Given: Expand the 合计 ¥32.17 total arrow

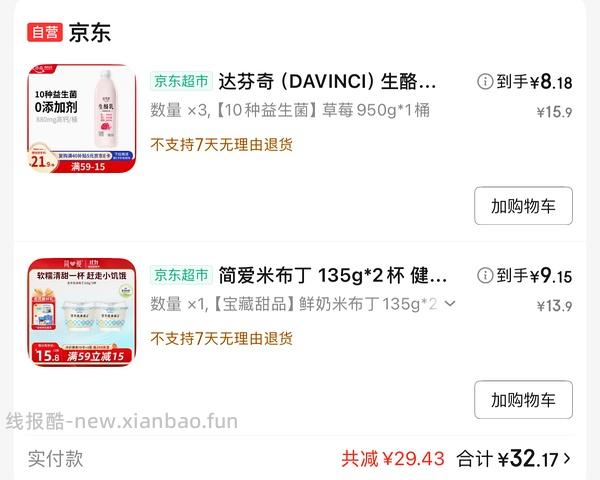Looking at the screenshot, I should point(567,458).
